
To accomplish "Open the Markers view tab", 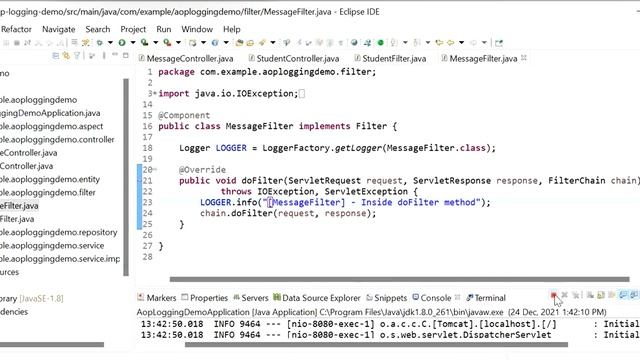I will 157,298.
